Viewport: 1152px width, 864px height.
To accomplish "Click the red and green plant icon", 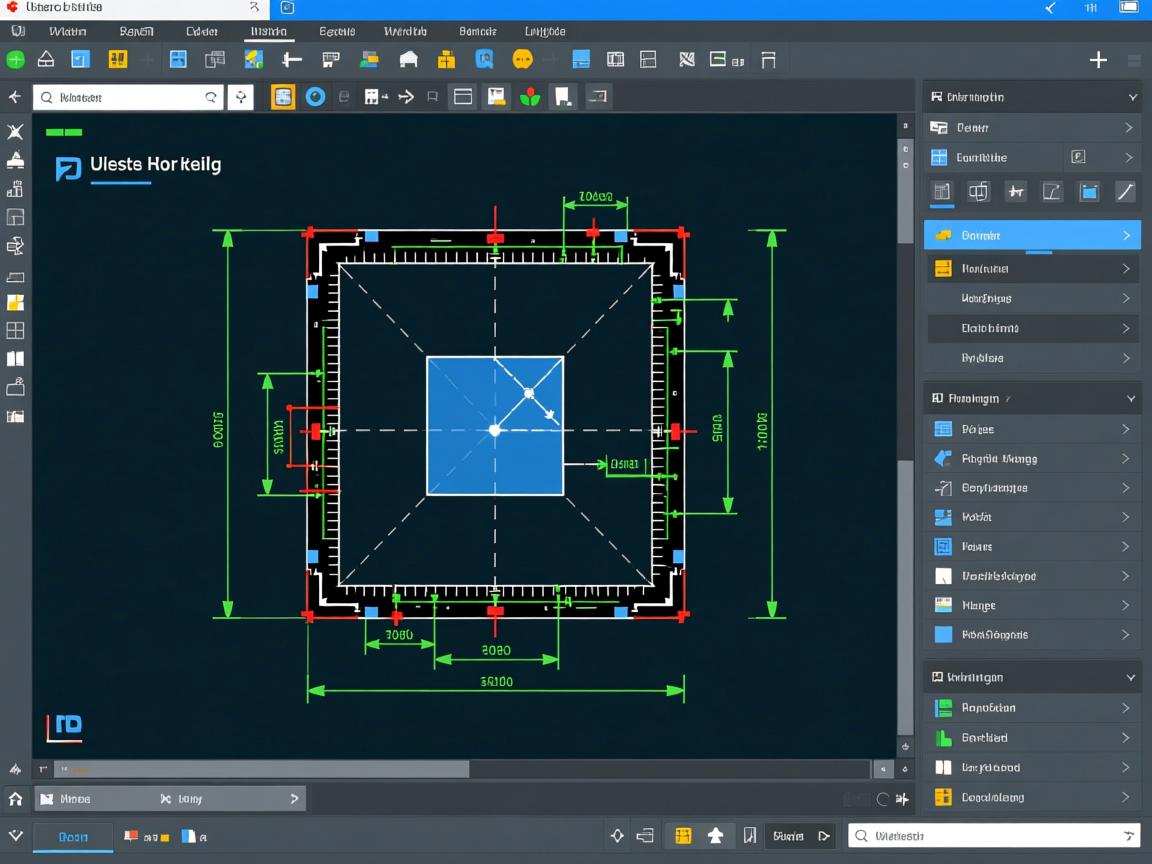I will pos(529,97).
